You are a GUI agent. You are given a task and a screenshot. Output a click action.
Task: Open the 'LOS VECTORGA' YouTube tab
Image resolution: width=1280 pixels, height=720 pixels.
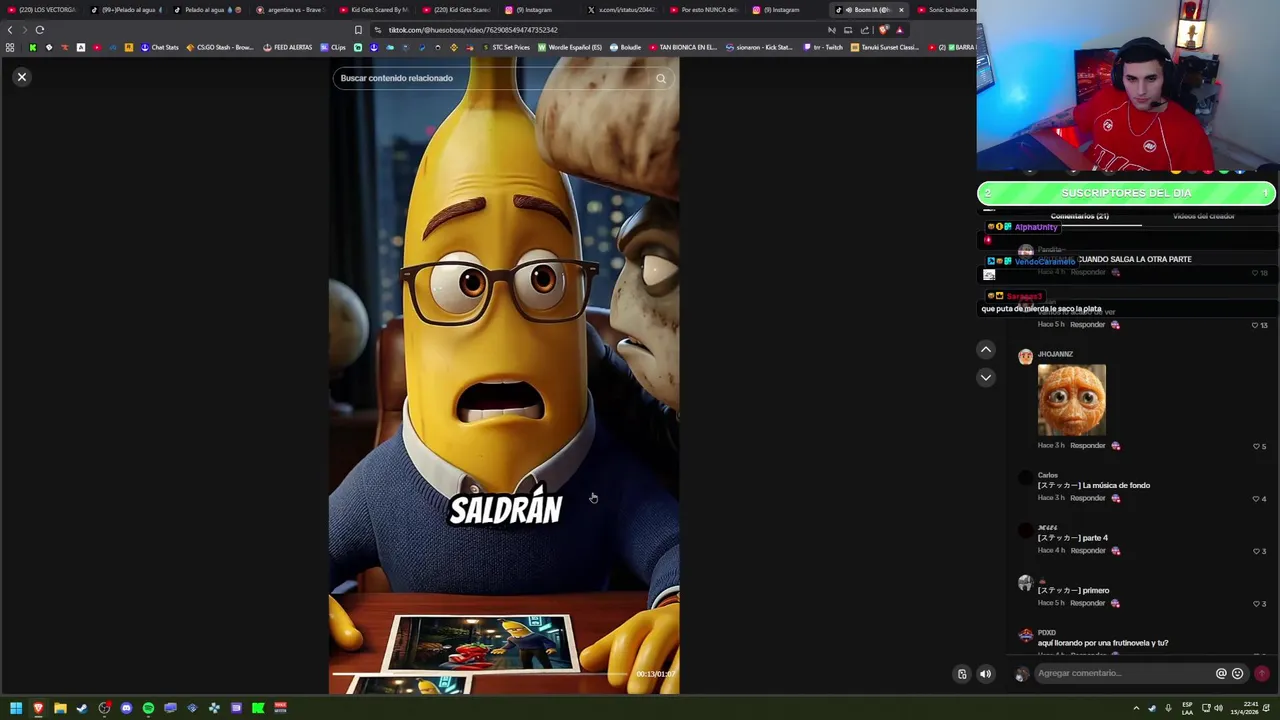[42, 10]
